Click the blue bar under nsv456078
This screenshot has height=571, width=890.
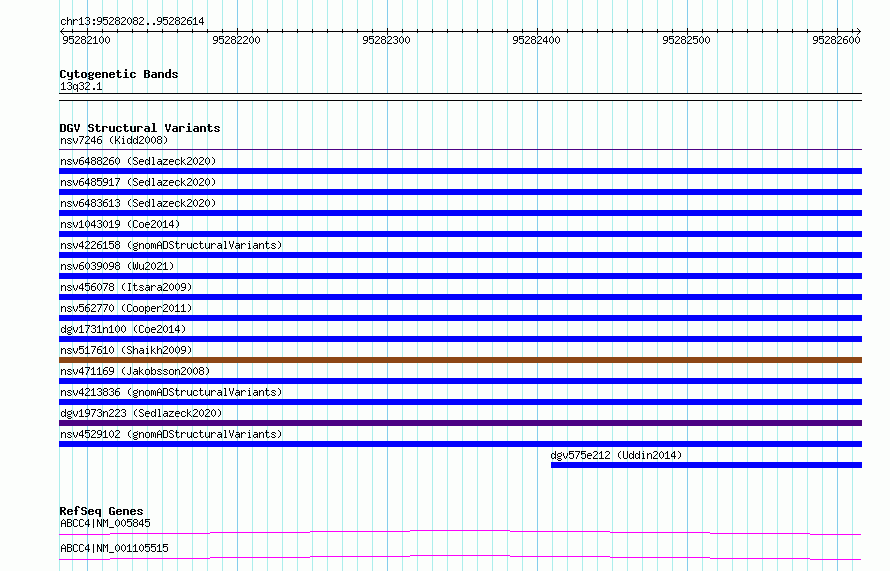pos(460,297)
